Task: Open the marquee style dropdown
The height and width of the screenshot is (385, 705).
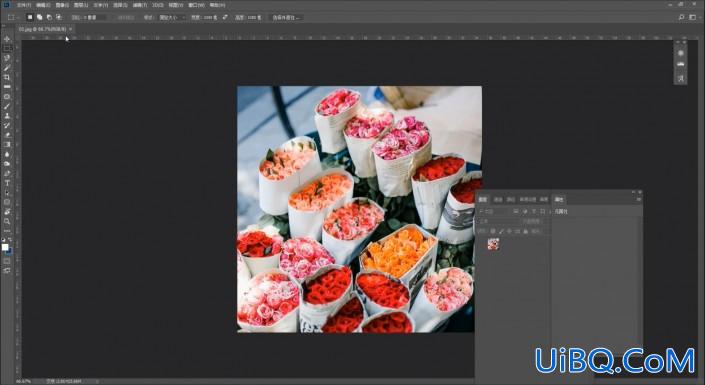Action: point(172,17)
